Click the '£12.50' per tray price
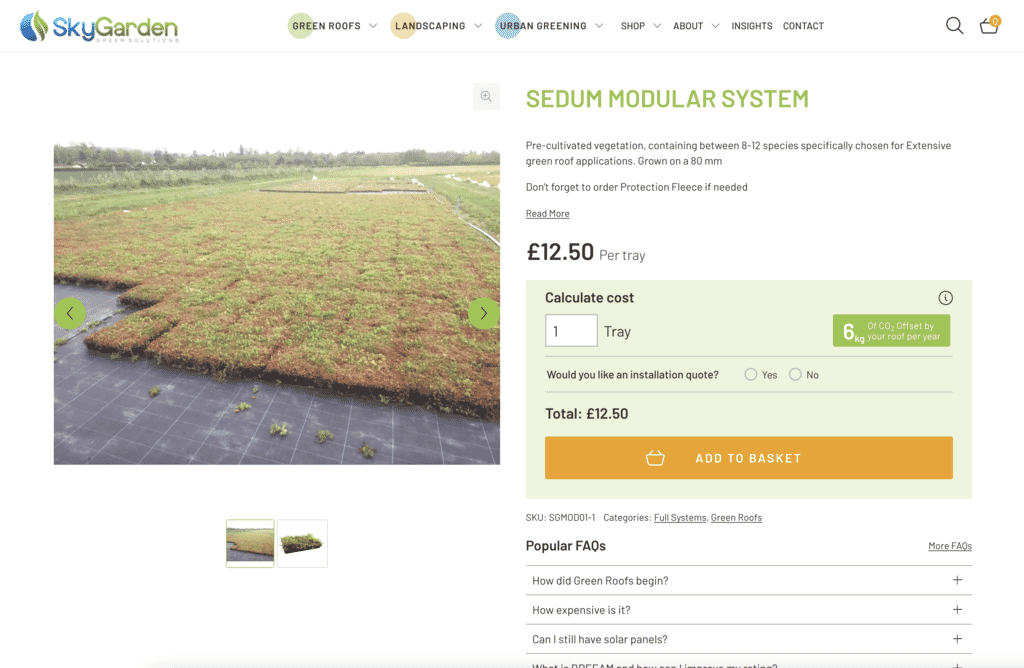The width and height of the screenshot is (1024, 668). 560,252
